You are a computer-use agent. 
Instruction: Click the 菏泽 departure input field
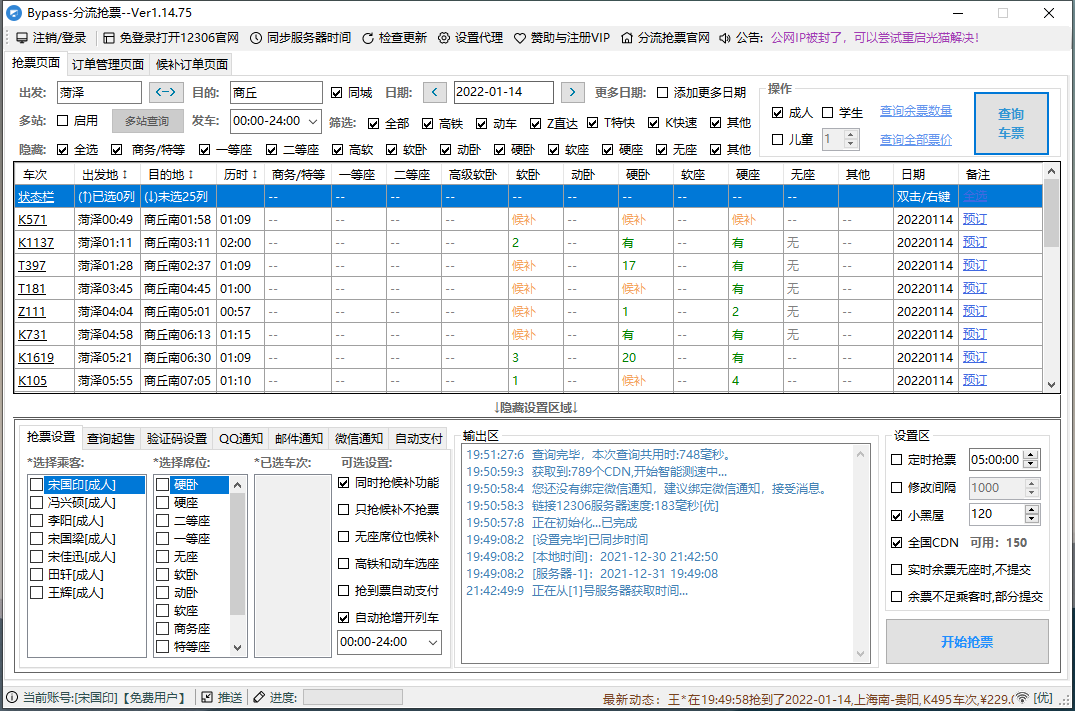tap(99, 91)
